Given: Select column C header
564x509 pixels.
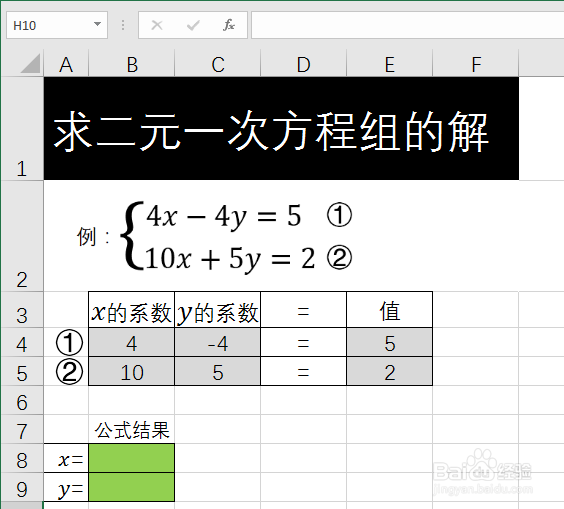Looking at the screenshot, I should point(218,64).
